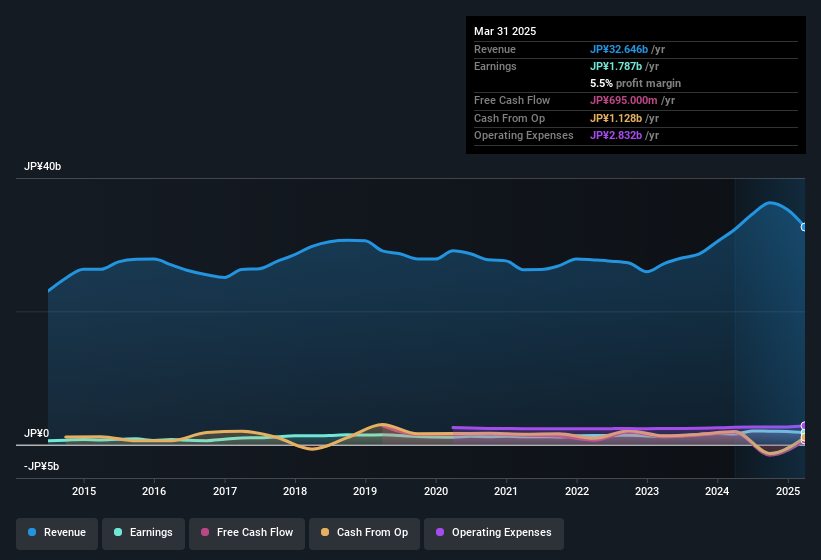Click the JP¥2.832b operating expenses value
Image resolution: width=821 pixels, height=560 pixels.
[616, 136]
